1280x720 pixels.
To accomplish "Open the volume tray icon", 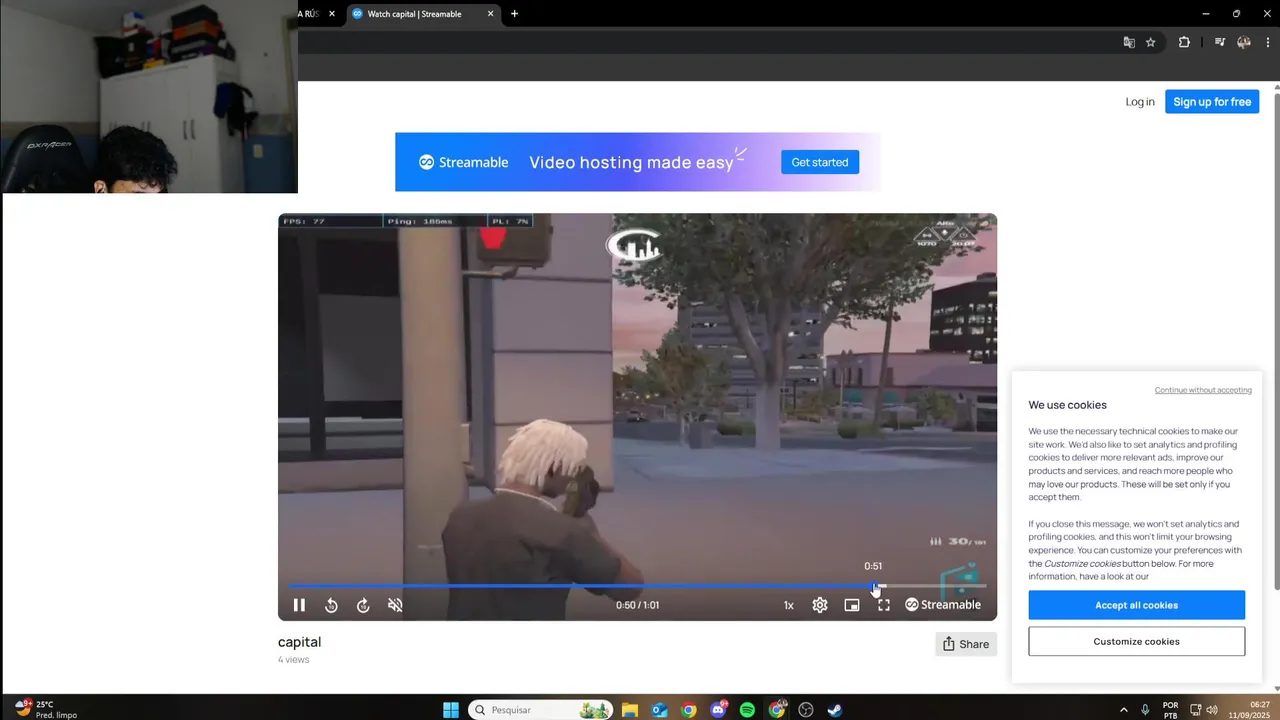I will coord(1212,710).
